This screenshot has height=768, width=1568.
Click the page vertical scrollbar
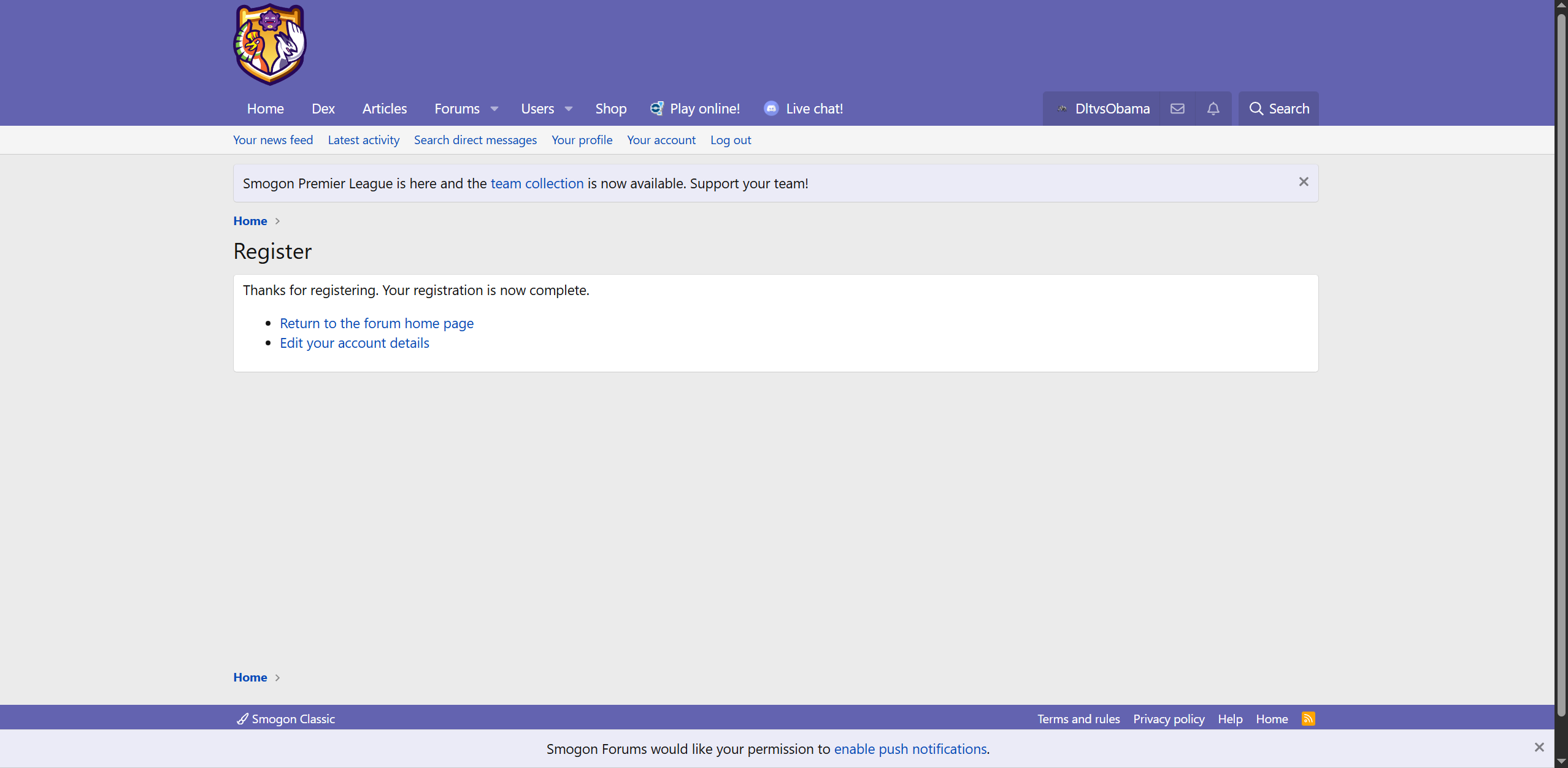(1561, 368)
